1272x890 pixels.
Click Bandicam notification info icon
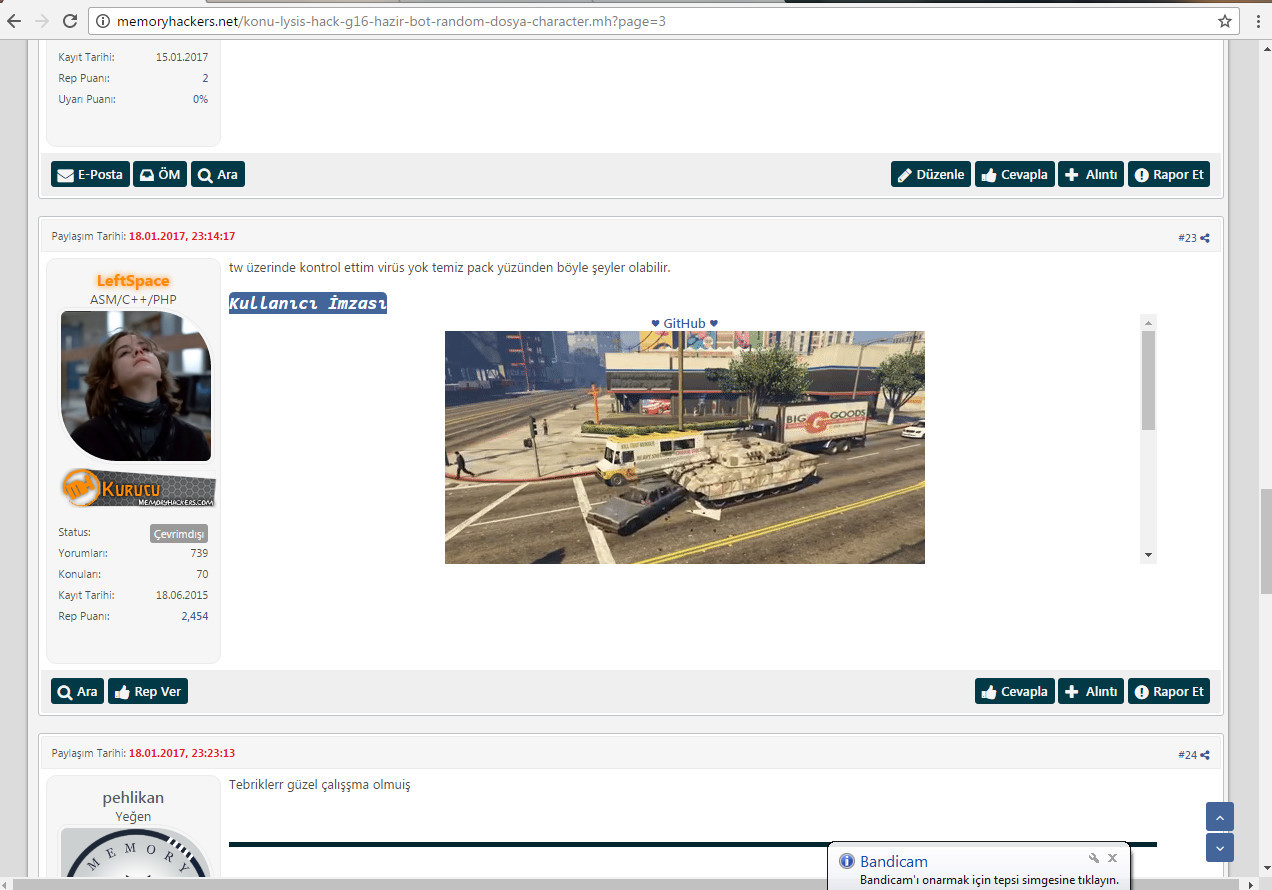[847, 861]
